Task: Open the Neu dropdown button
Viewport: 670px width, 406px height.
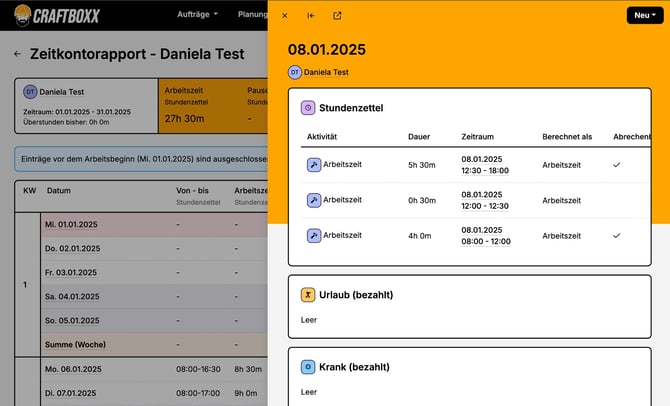Action: point(645,15)
